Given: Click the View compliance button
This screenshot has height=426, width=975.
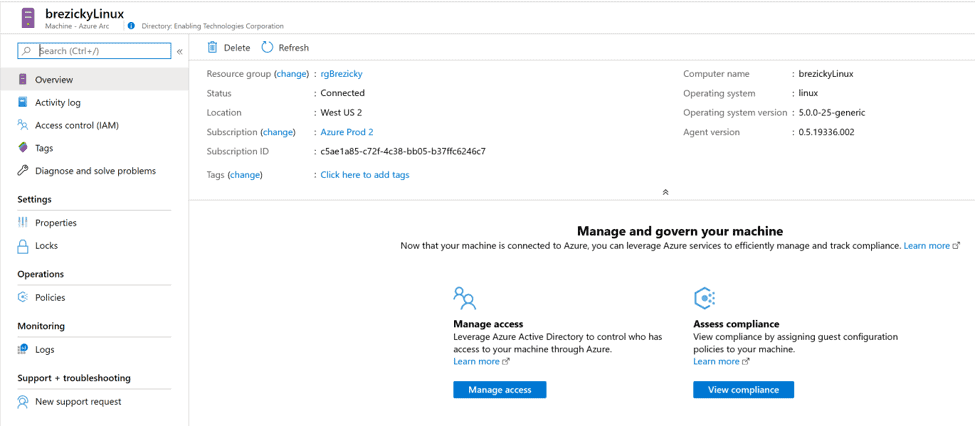Looking at the screenshot, I should 744,390.
